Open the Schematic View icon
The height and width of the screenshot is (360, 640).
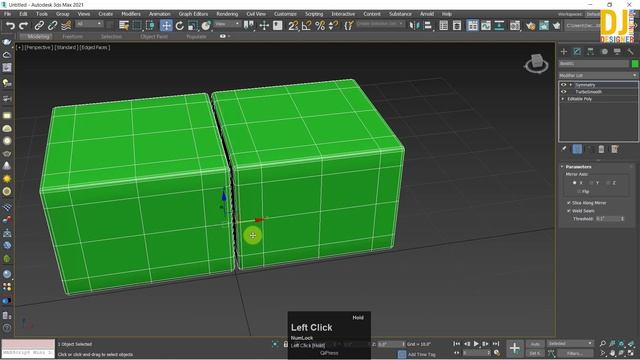(499, 26)
